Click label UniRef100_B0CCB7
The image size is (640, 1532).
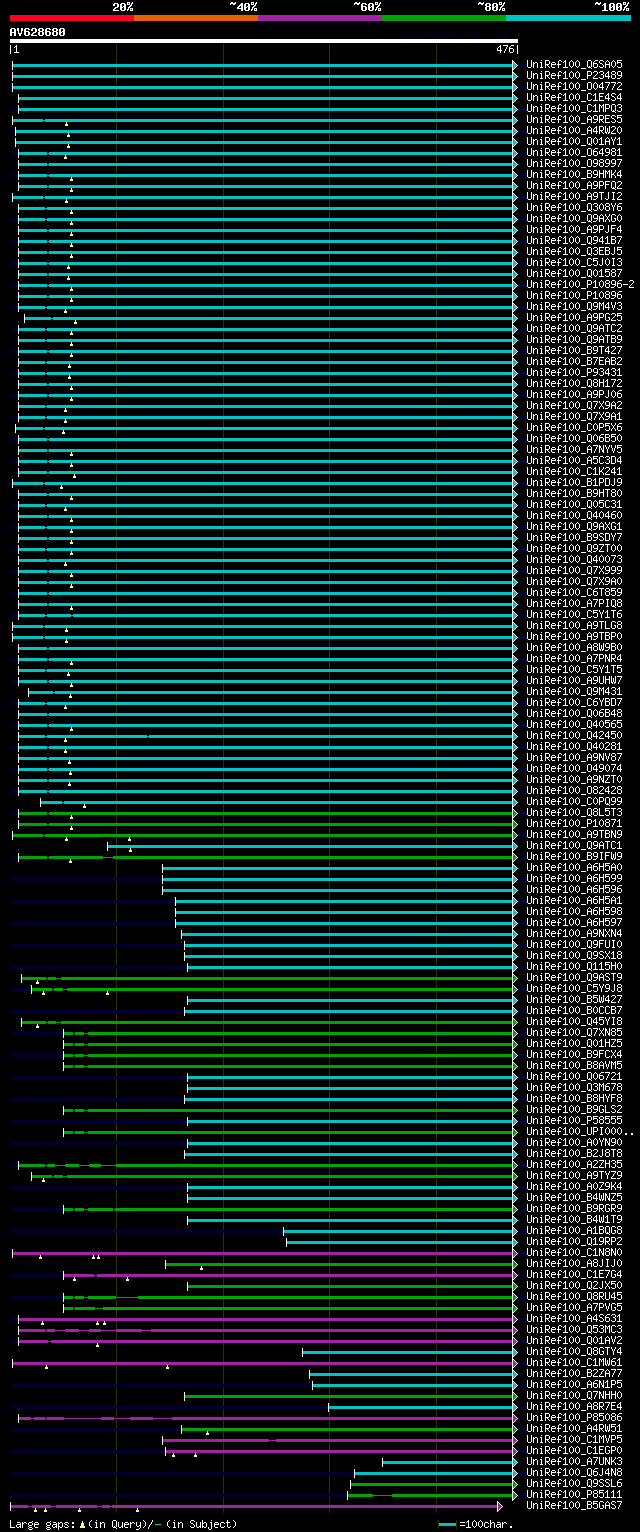[x=574, y=1010]
